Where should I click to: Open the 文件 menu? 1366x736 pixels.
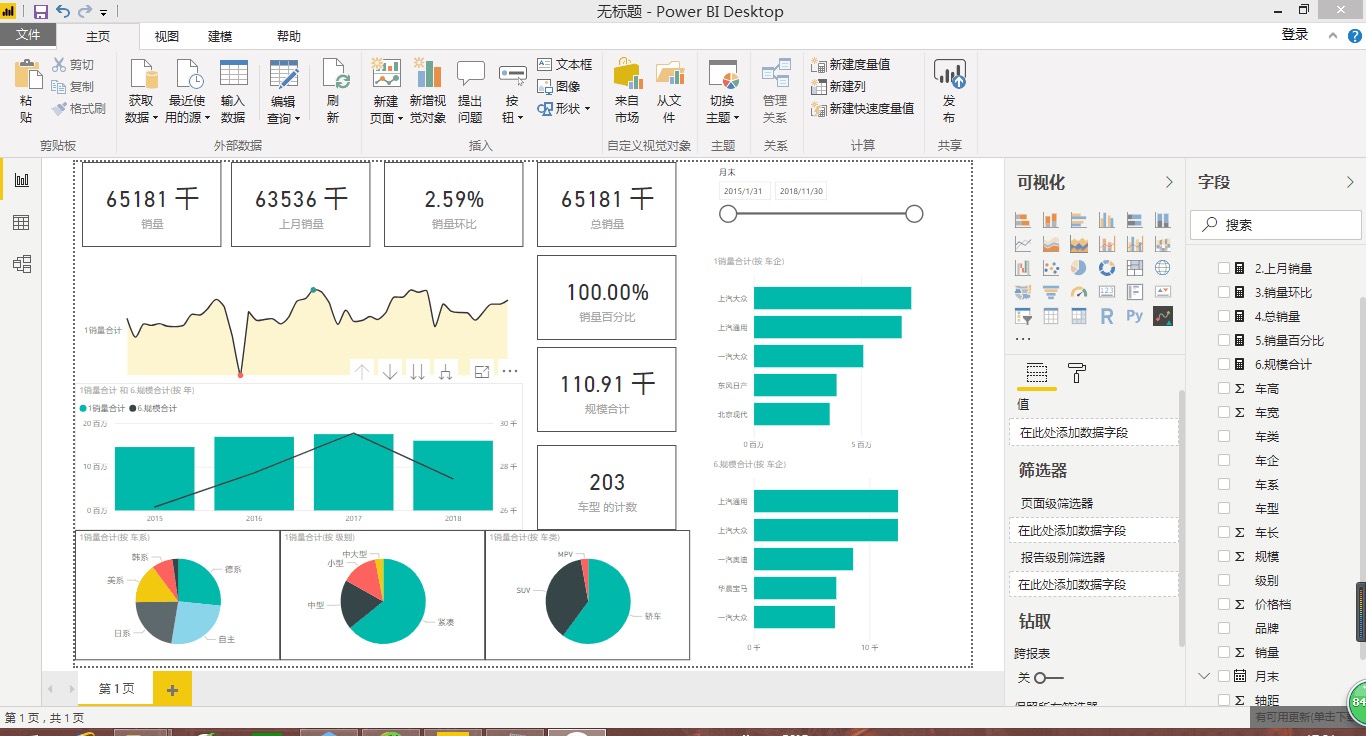coord(28,35)
